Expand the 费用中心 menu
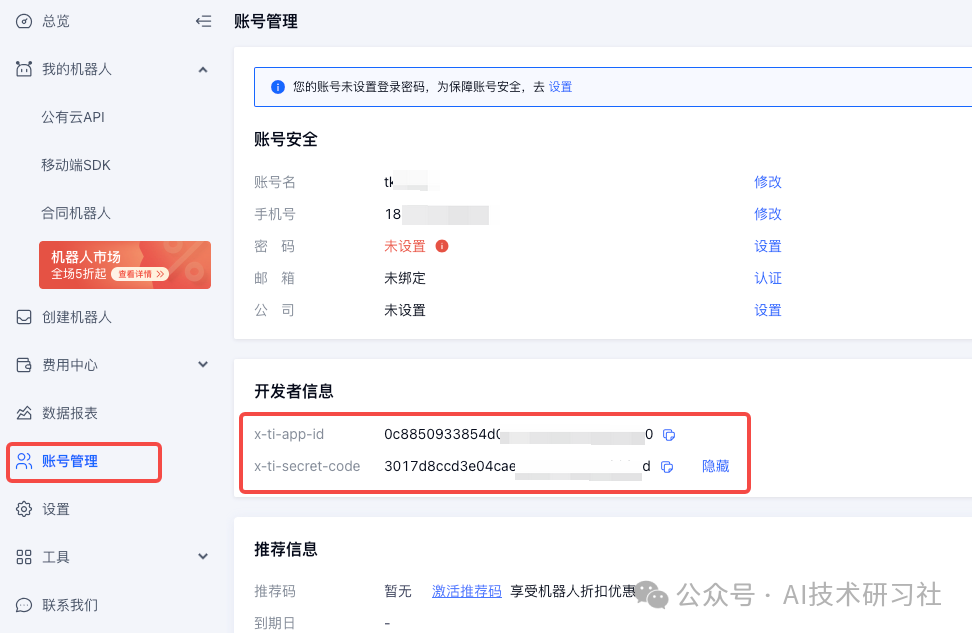The image size is (972, 633). click(x=203, y=365)
